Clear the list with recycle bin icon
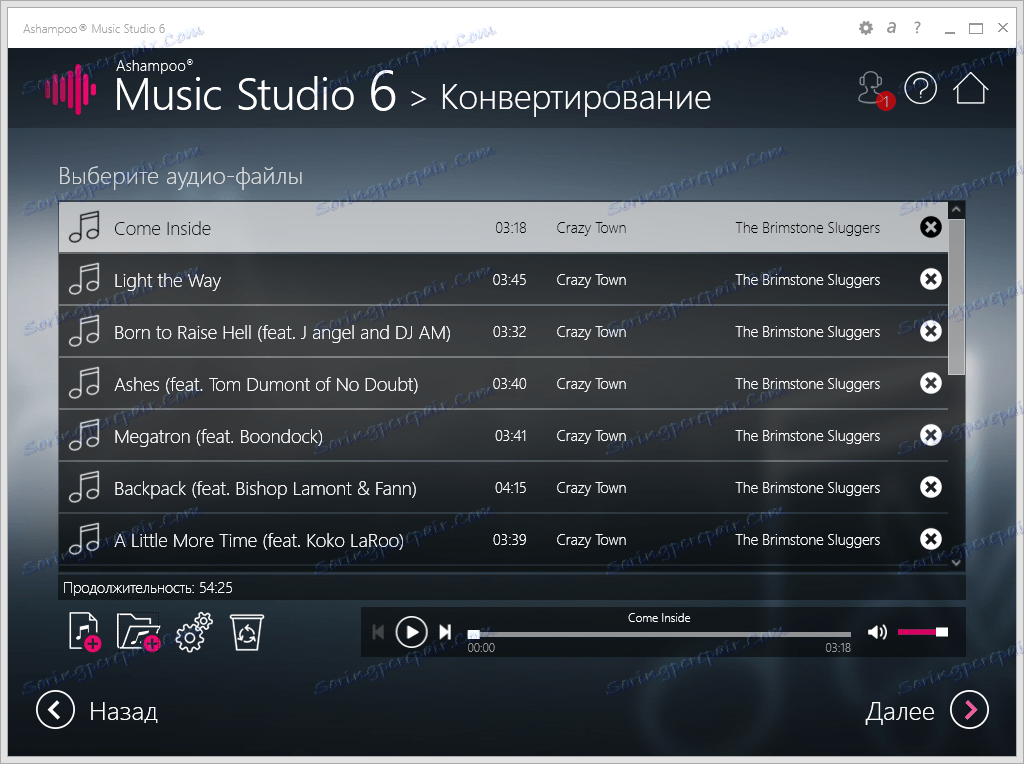This screenshot has height=764, width=1024. click(x=247, y=632)
